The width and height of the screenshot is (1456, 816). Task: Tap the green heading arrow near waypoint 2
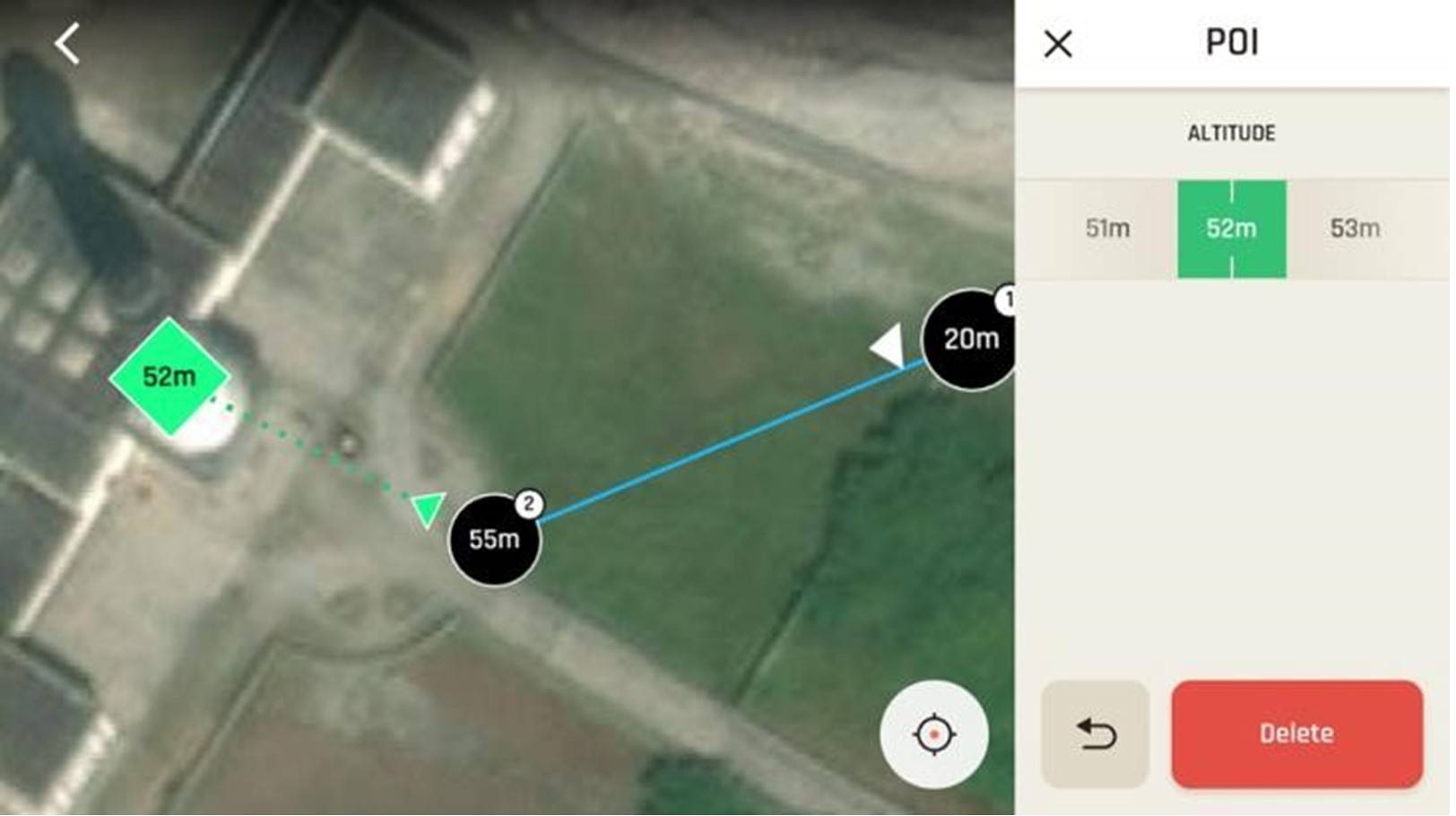pyautogui.click(x=428, y=508)
